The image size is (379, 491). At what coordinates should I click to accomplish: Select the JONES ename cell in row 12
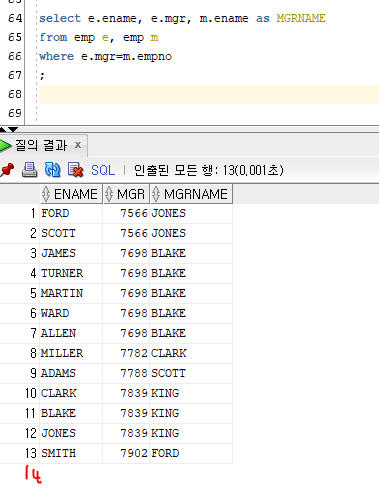point(71,433)
